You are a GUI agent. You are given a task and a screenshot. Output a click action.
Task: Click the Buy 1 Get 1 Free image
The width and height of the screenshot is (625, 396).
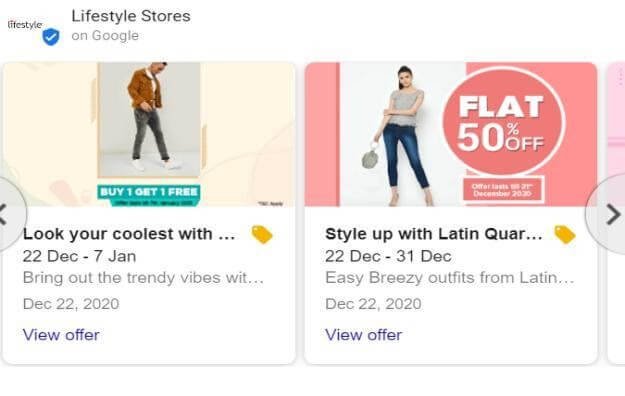click(x=149, y=134)
